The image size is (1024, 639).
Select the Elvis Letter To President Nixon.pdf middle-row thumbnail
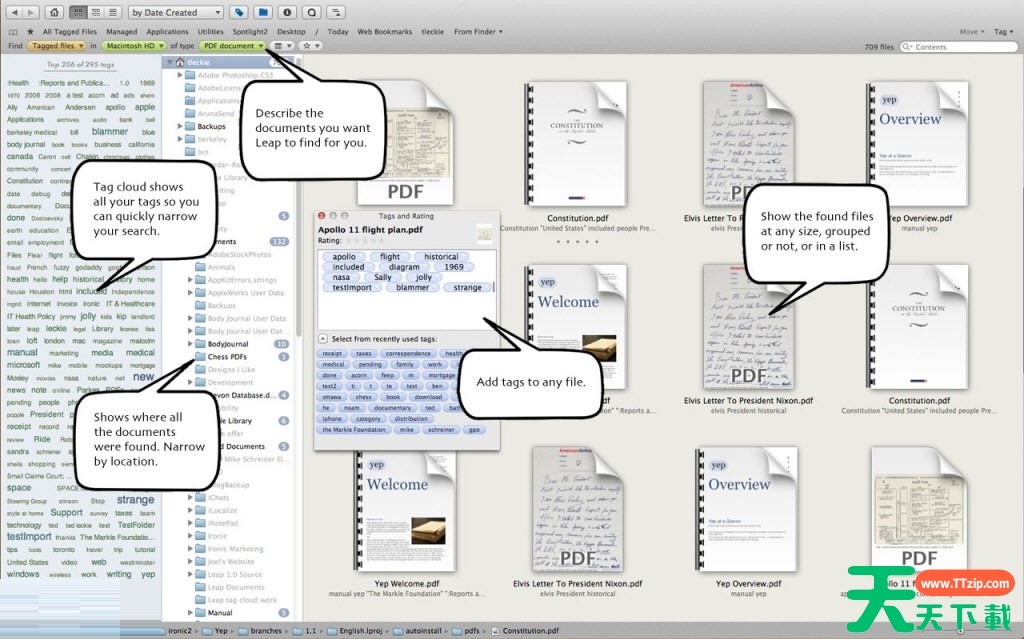click(748, 327)
